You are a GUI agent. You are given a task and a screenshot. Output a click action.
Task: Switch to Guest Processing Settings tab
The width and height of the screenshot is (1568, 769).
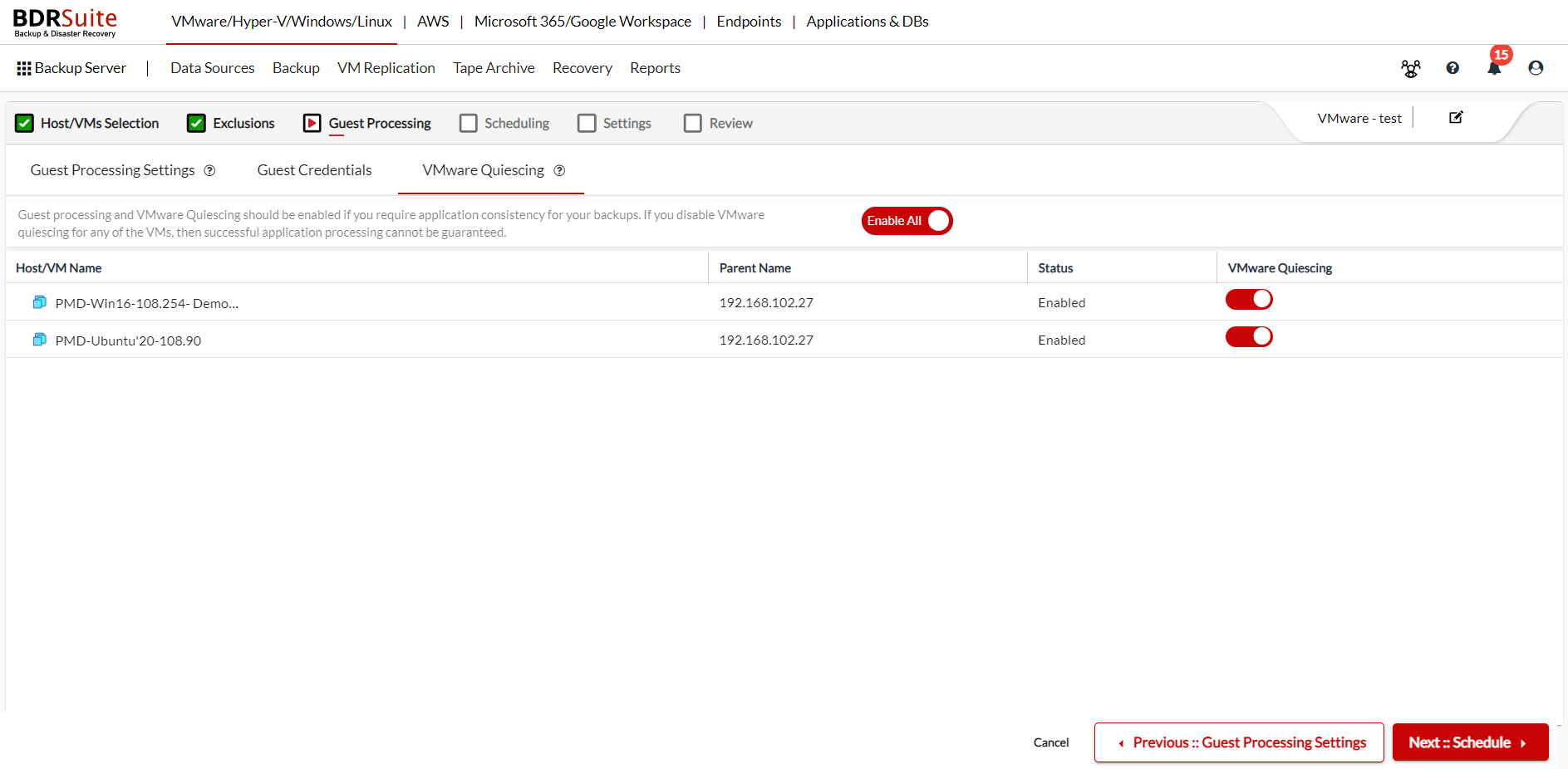point(113,170)
